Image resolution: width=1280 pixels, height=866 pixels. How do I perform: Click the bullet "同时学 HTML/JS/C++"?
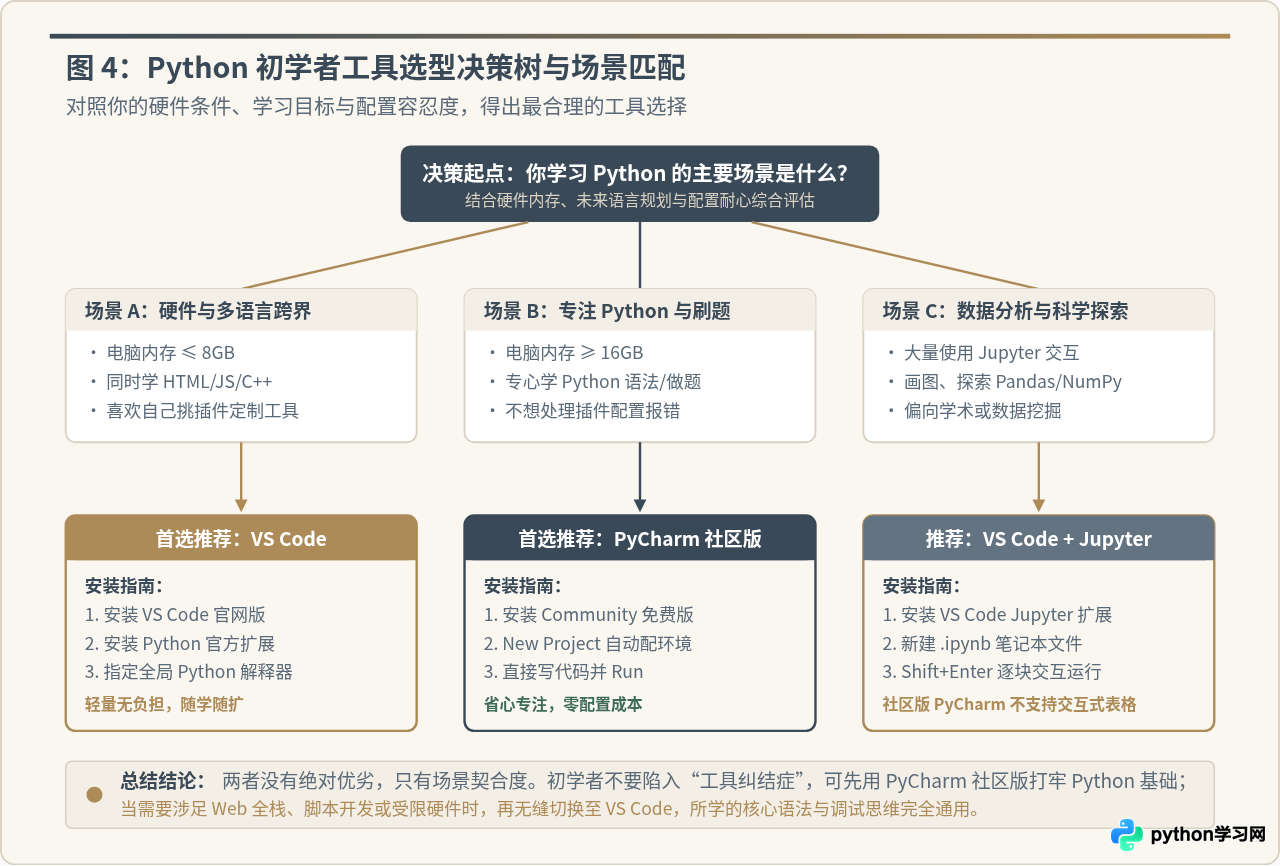coord(190,382)
